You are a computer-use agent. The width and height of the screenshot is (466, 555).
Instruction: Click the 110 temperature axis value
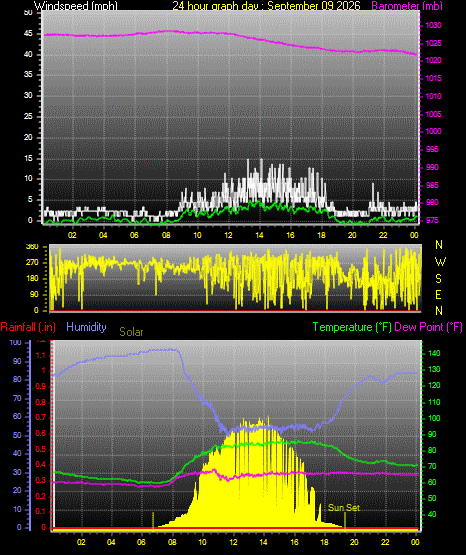click(434, 402)
